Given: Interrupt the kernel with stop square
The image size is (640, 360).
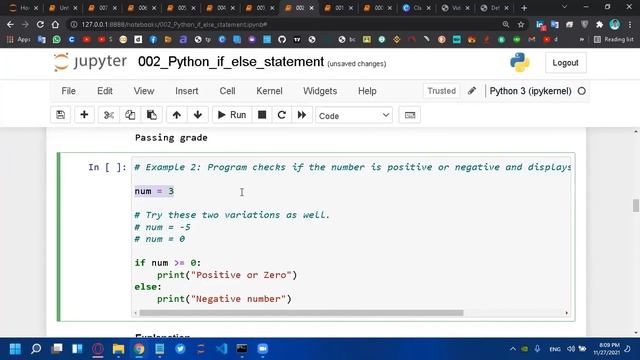Looking at the screenshot, I should click(262, 115).
